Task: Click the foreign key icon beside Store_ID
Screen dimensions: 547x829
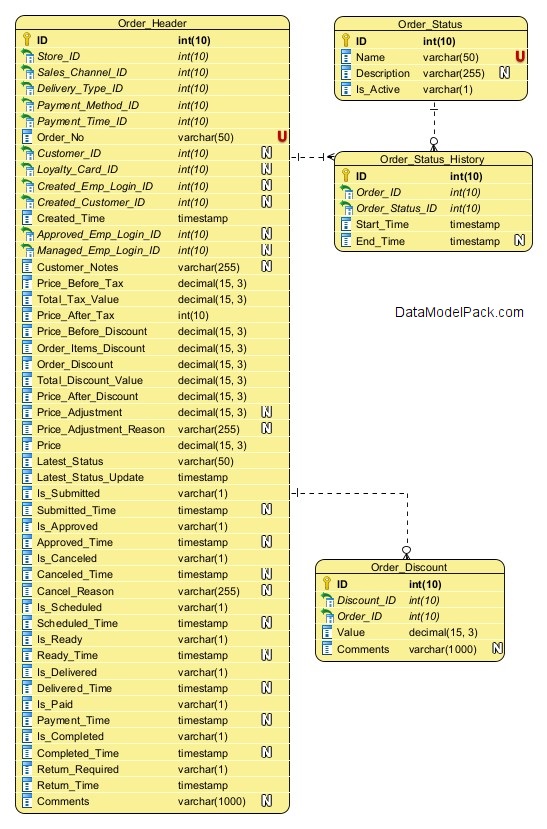Action: pos(27,56)
